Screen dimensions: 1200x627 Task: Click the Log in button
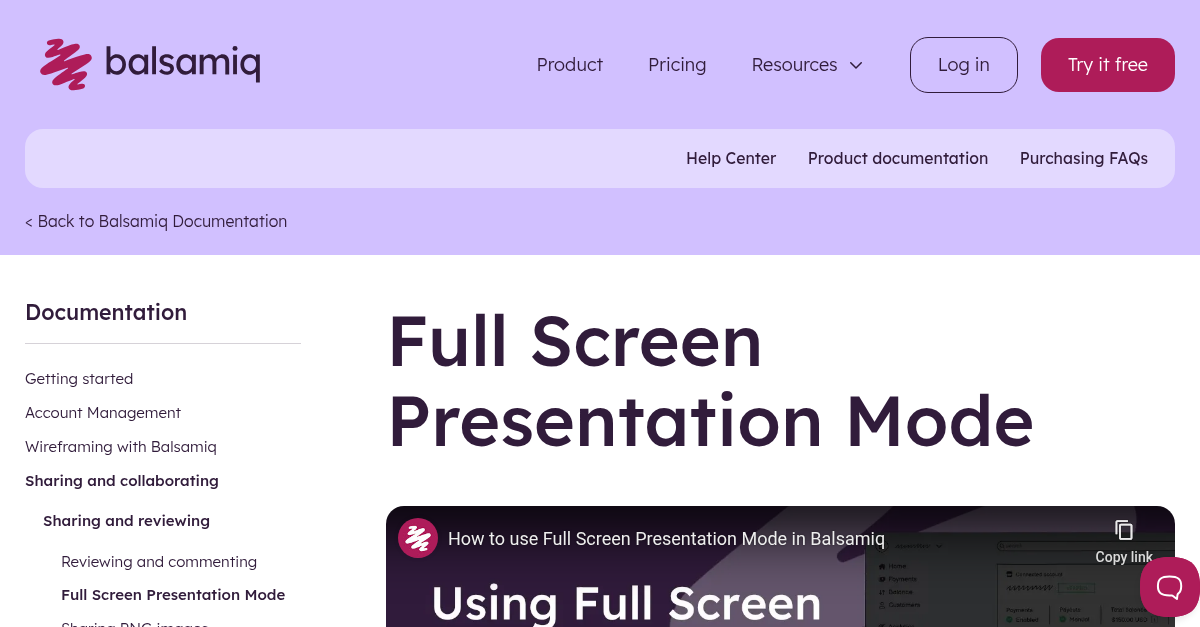click(963, 64)
